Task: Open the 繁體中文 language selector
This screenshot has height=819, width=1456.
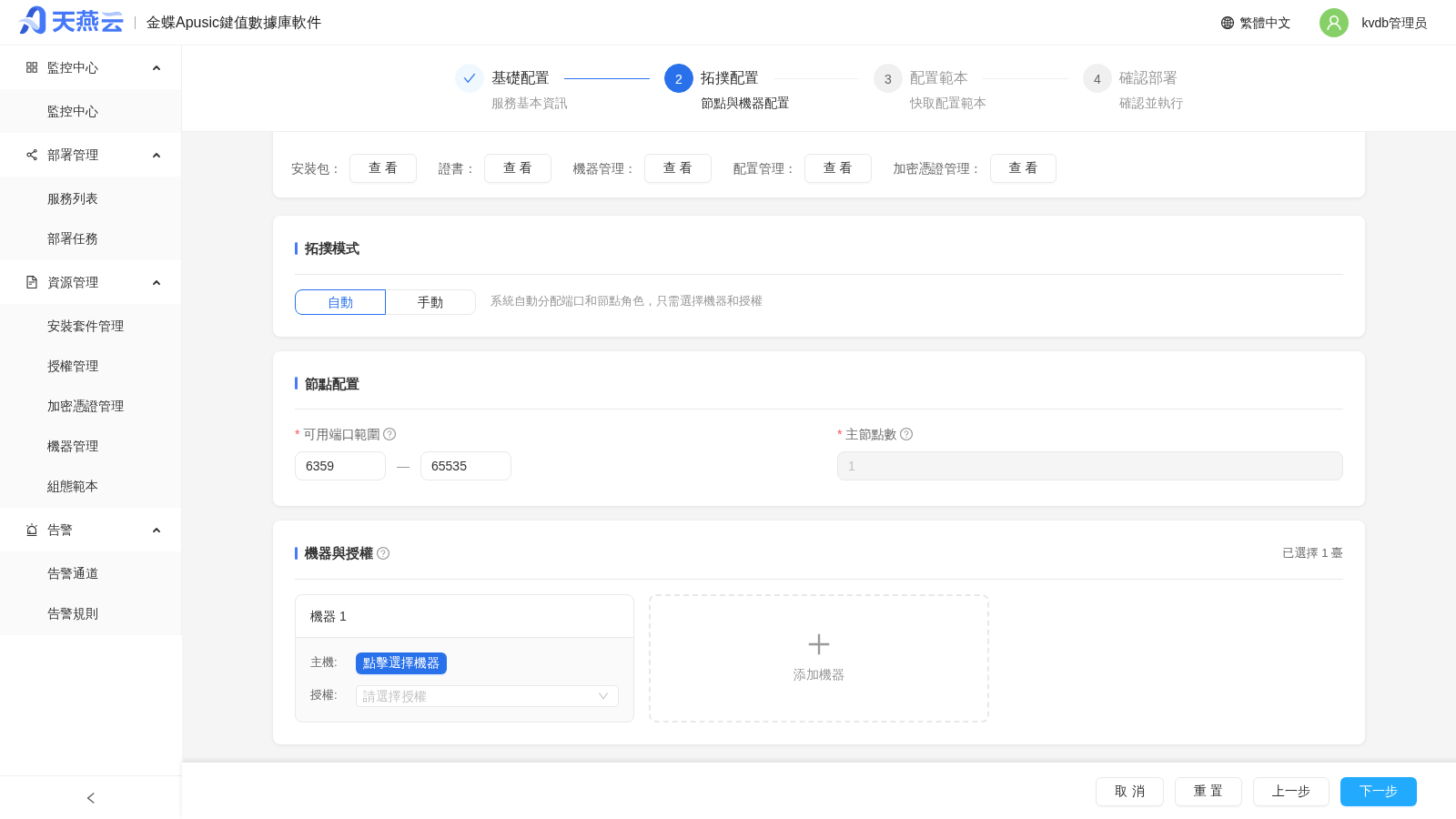Action: point(1256,23)
